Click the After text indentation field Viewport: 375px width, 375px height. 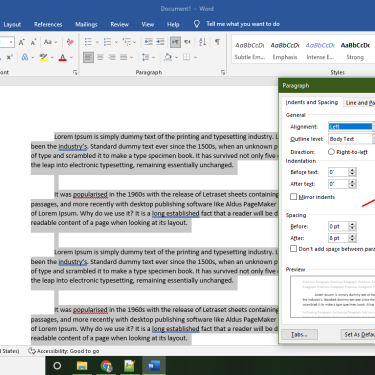(x=338, y=184)
